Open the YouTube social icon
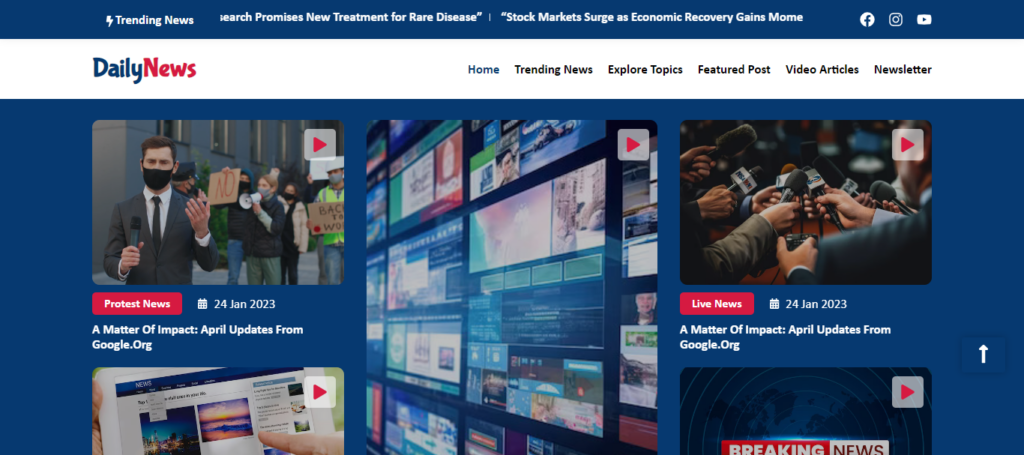Screen dimensions: 1024x455 (x=924, y=19)
